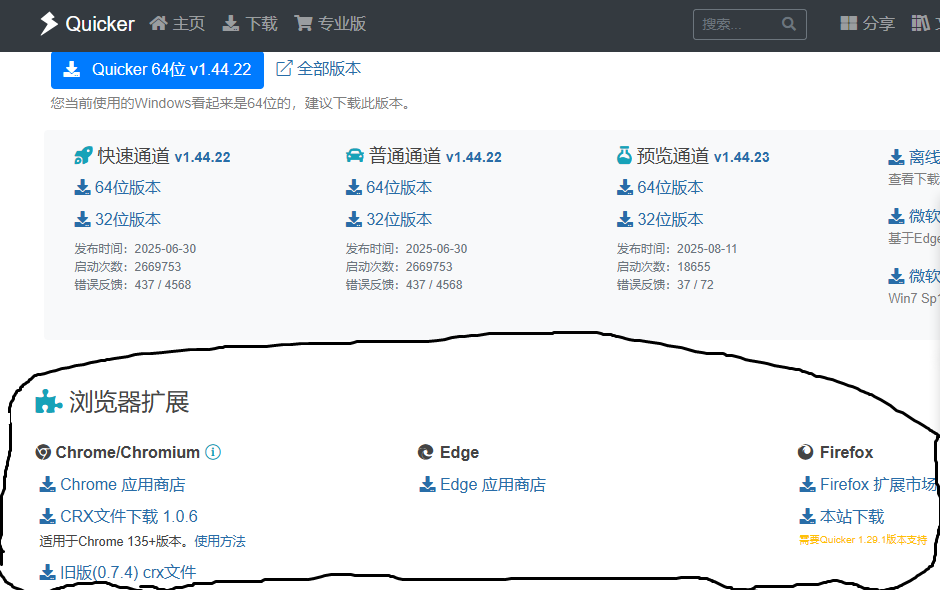The image size is (940, 590).
Task: Click the Edge browser logo icon
Action: click(426, 452)
